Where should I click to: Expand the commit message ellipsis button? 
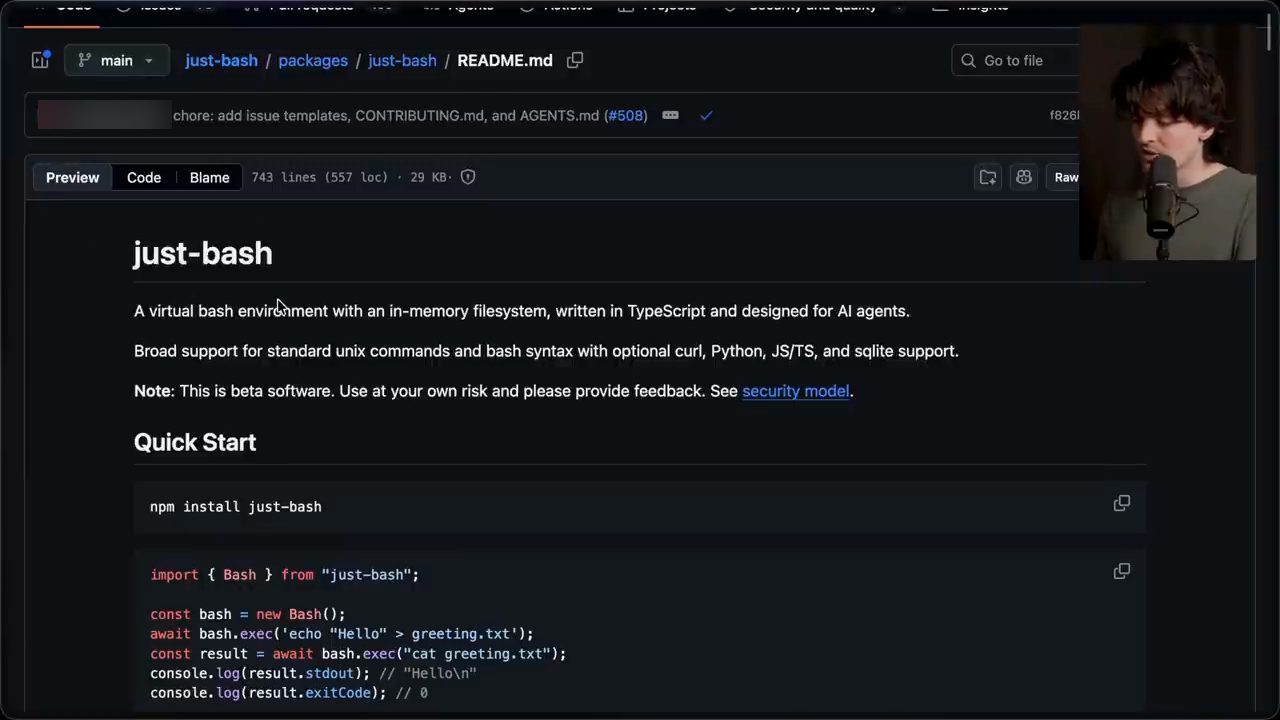pyautogui.click(x=670, y=115)
